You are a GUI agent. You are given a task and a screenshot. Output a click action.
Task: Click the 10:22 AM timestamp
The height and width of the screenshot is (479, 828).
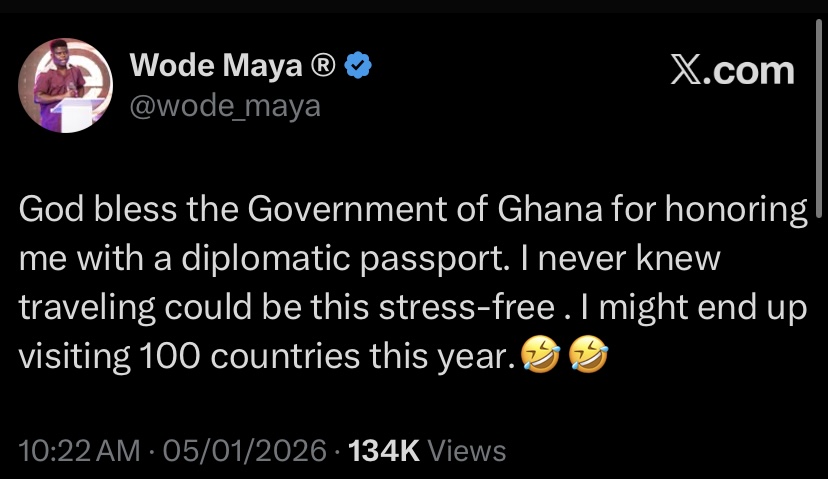[80, 451]
